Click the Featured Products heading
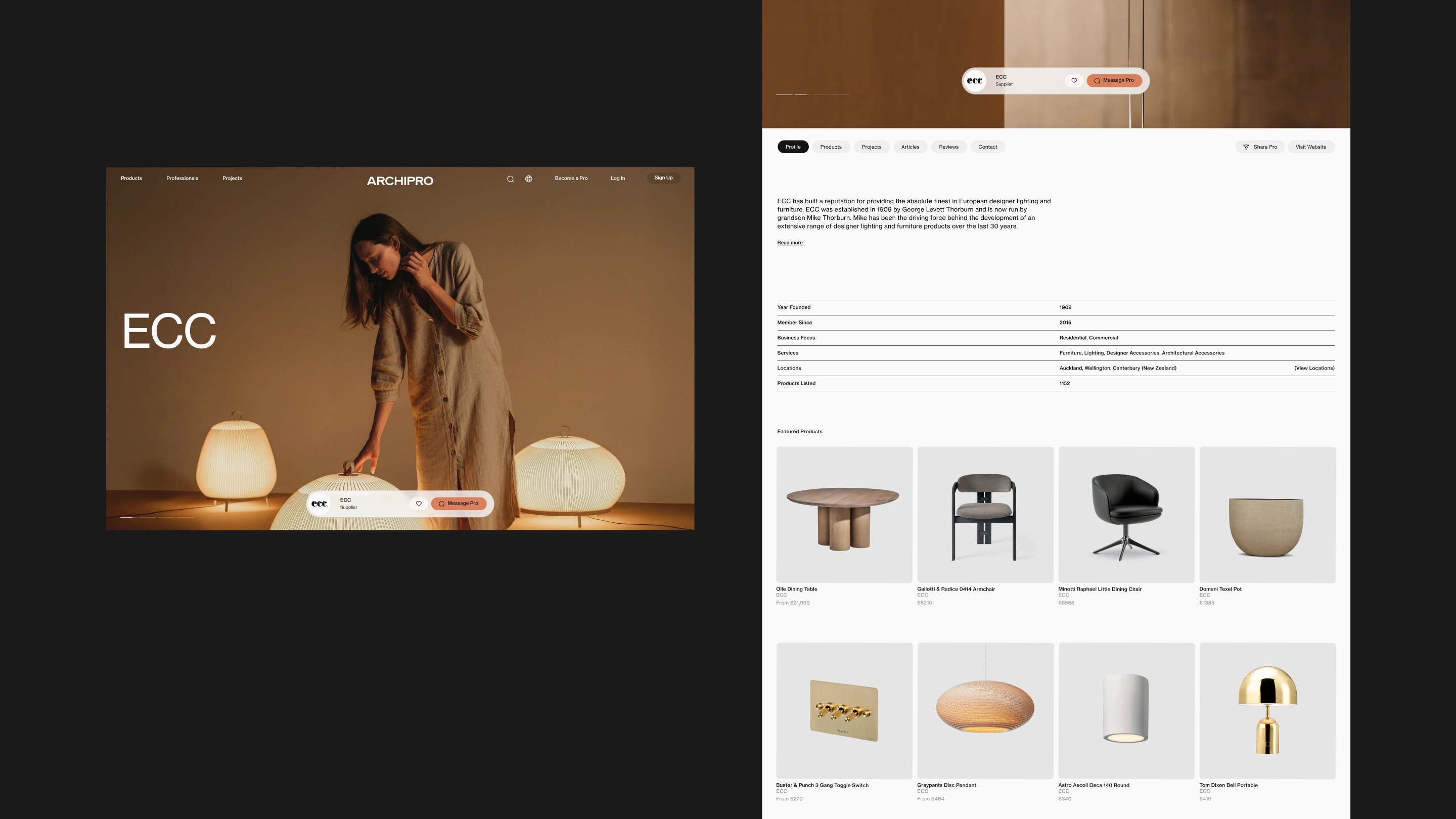1456x819 pixels. click(799, 431)
